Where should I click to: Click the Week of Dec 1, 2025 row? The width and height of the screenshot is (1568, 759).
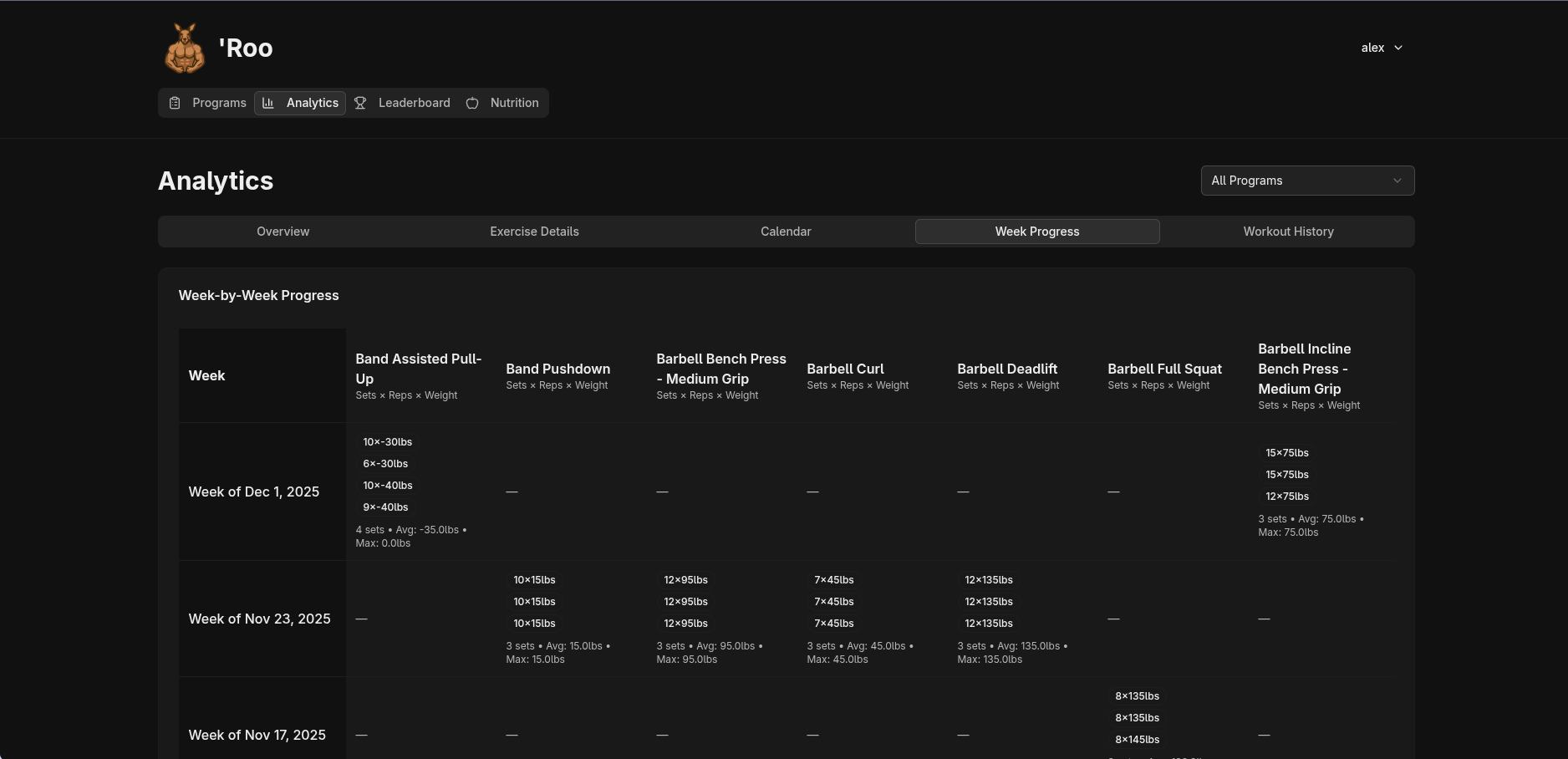click(x=254, y=492)
